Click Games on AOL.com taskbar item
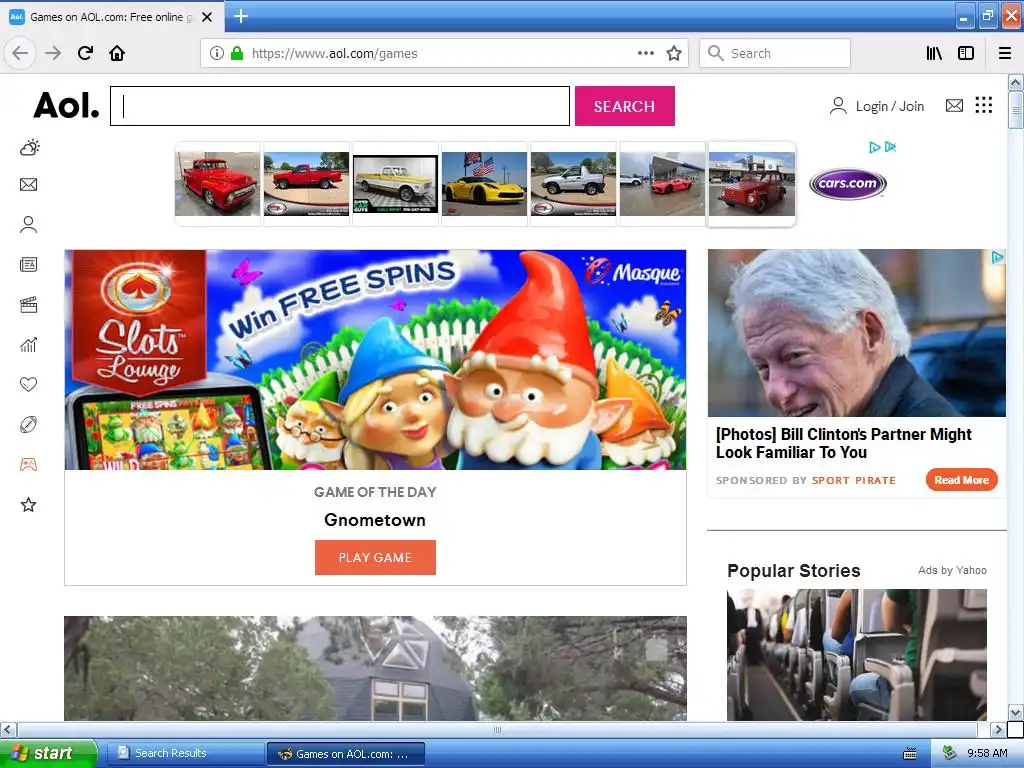This screenshot has width=1024, height=768. pyautogui.click(x=346, y=754)
